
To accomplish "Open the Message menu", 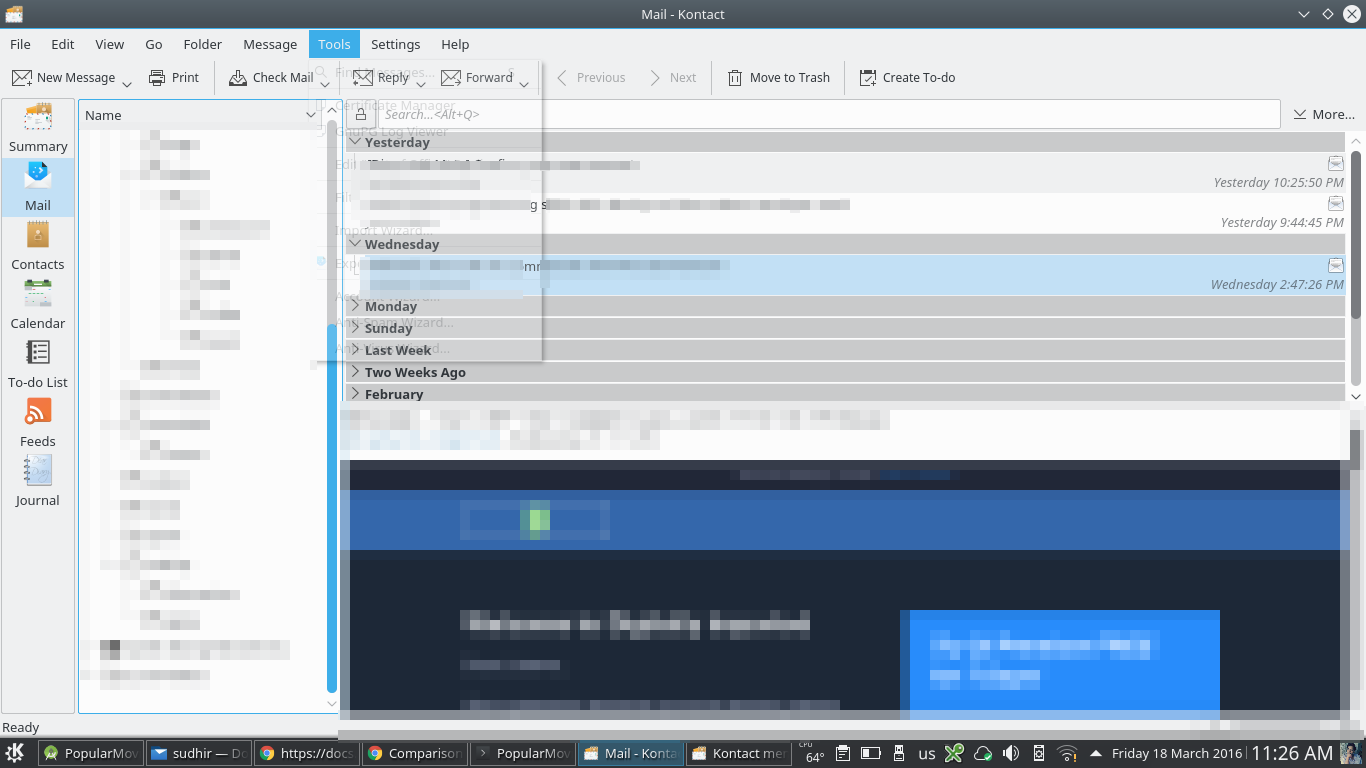I will point(270,44).
